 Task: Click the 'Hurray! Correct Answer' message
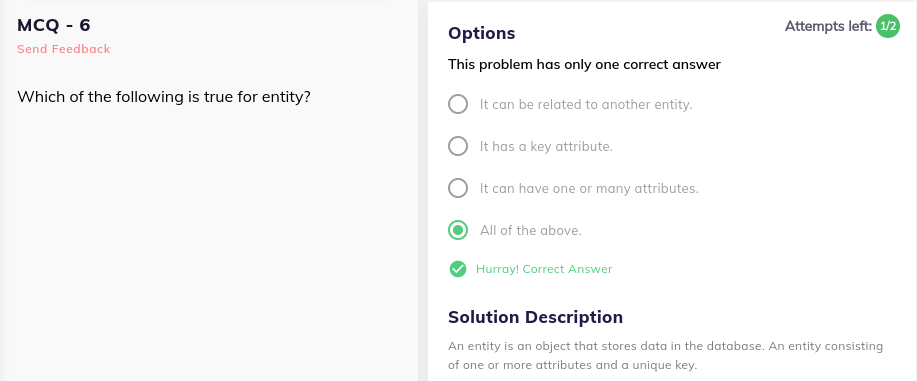pos(544,269)
